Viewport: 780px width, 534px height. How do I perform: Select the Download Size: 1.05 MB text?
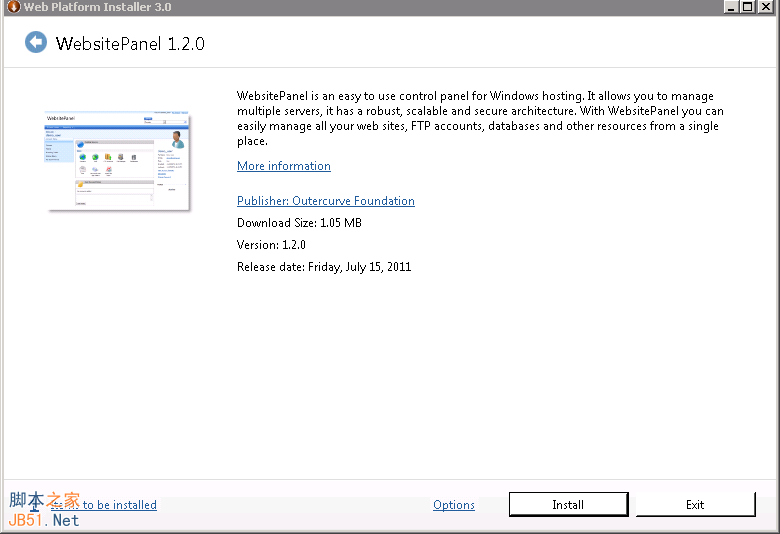pos(299,222)
